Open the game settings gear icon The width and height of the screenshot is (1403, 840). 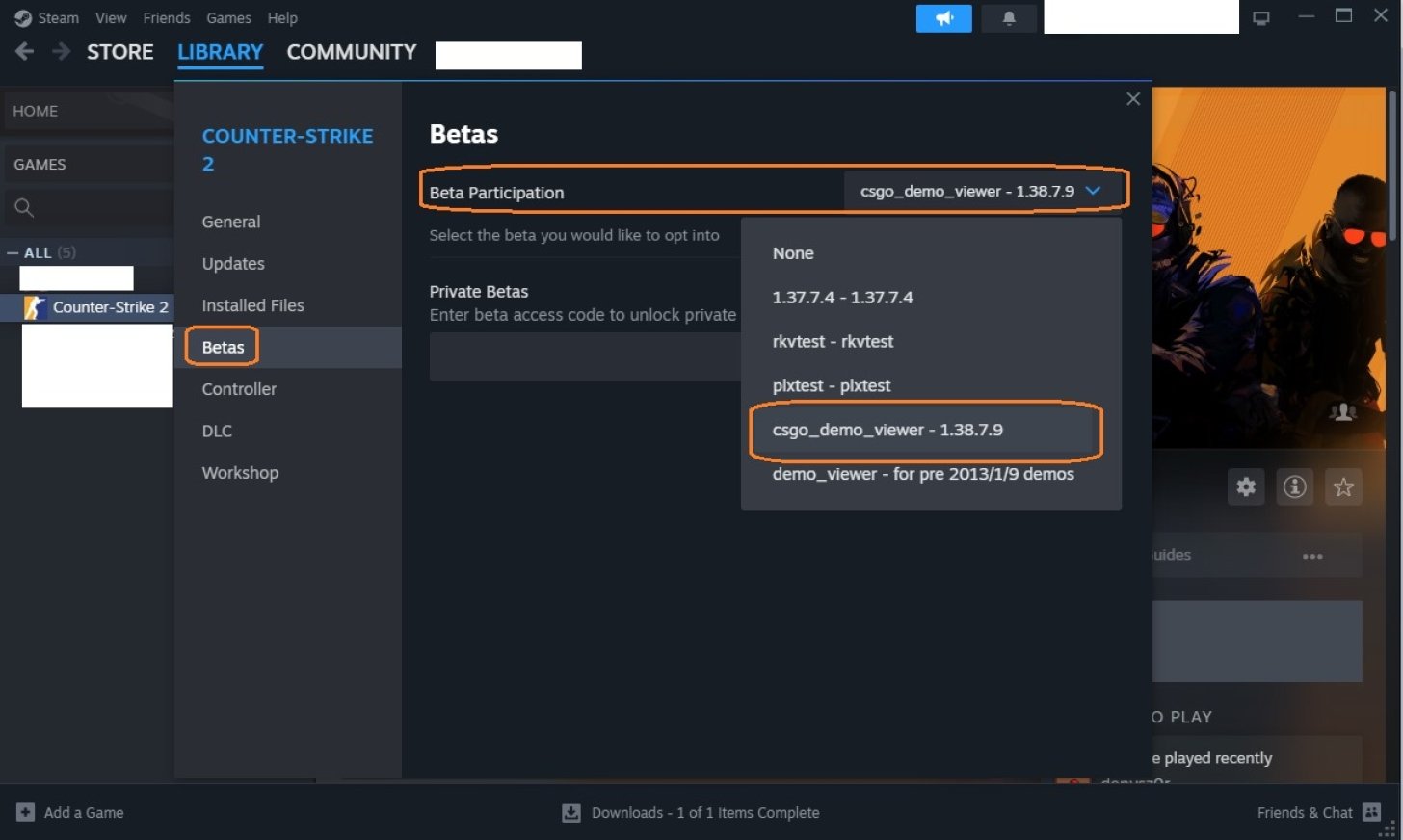(x=1245, y=486)
